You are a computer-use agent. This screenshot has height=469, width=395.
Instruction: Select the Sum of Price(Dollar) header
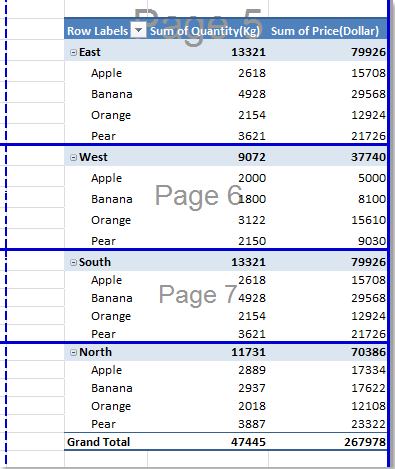click(325, 31)
